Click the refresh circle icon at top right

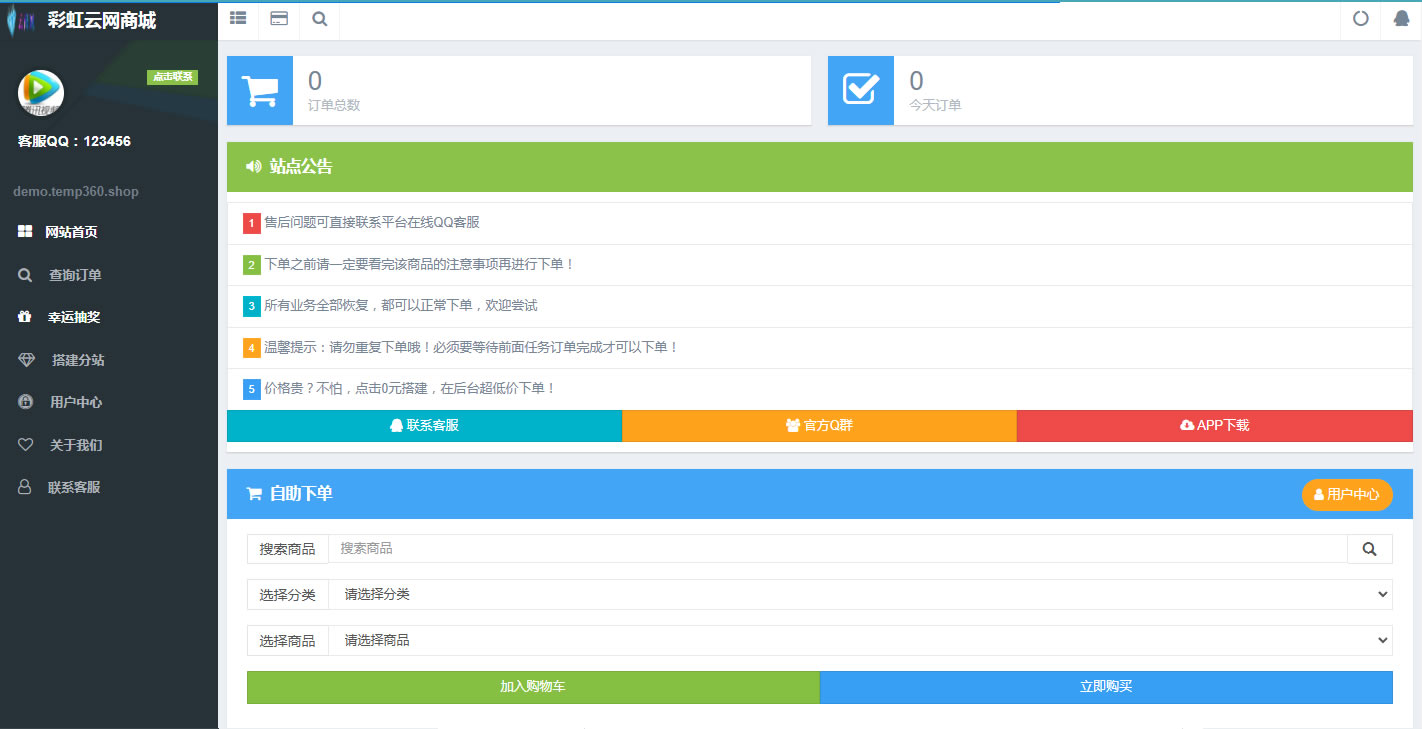click(x=1360, y=18)
